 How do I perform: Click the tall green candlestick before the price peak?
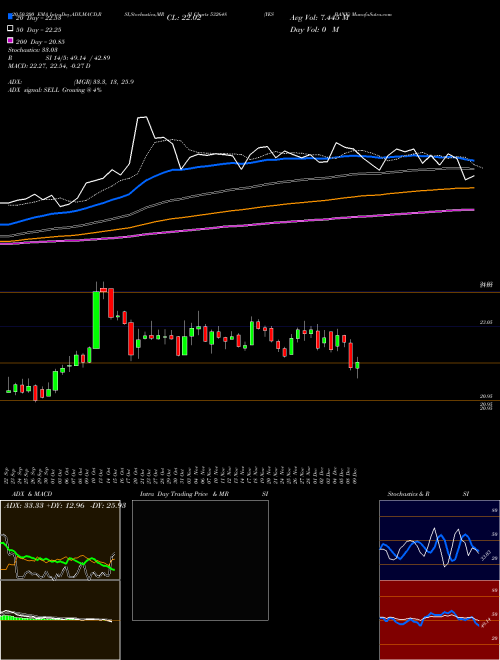pyautogui.click(x=96, y=319)
